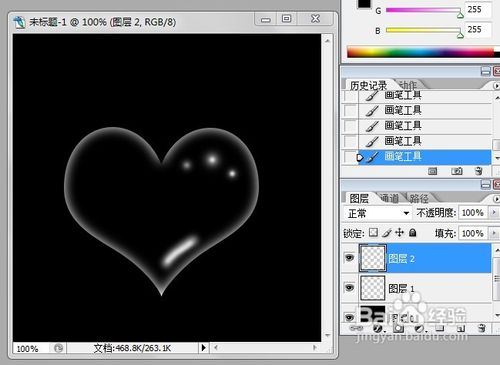This screenshot has height=365, width=500.
Task: Click history state marker beside highlighted 画笔工具
Action: pos(360,157)
